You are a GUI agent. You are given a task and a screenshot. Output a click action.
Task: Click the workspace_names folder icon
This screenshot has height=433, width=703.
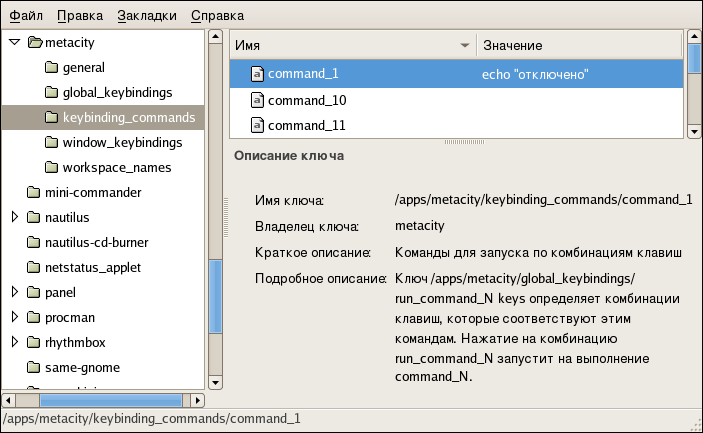52,167
